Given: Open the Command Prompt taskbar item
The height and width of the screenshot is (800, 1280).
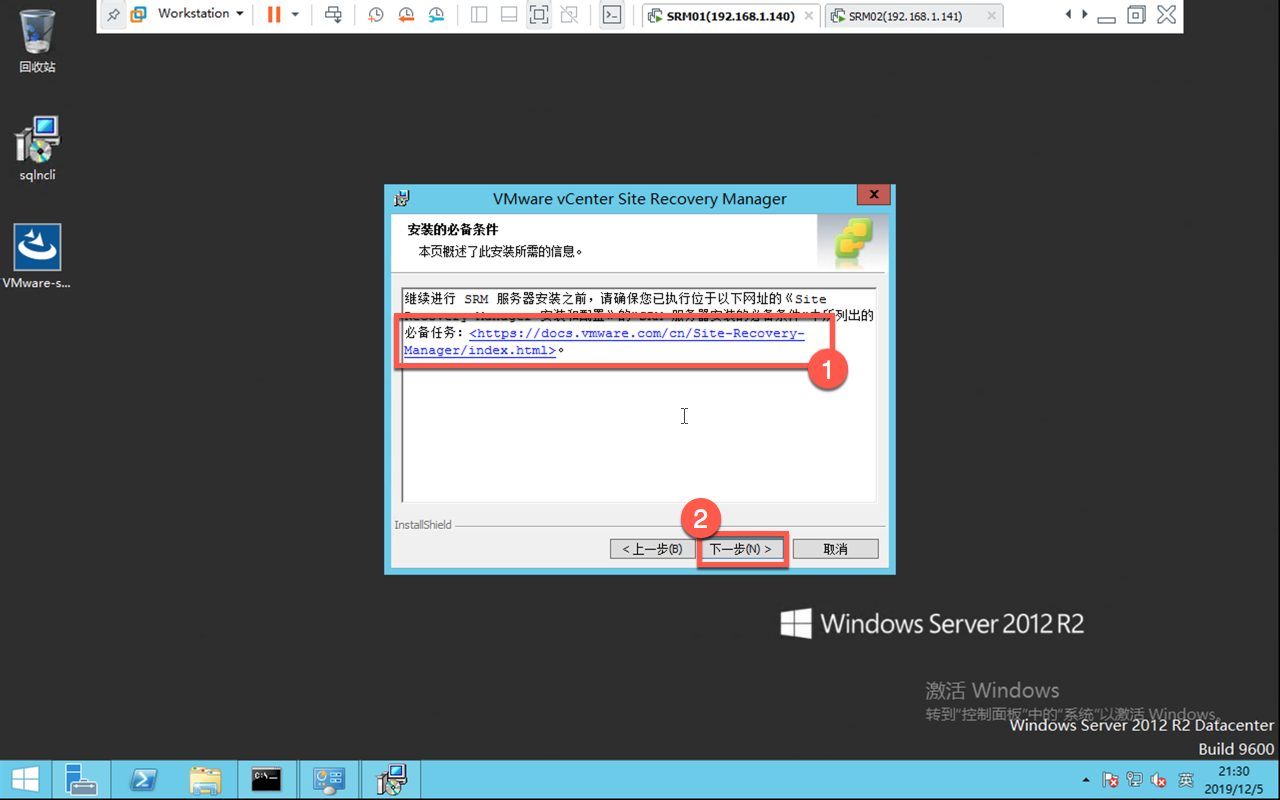Looking at the screenshot, I should (x=266, y=779).
